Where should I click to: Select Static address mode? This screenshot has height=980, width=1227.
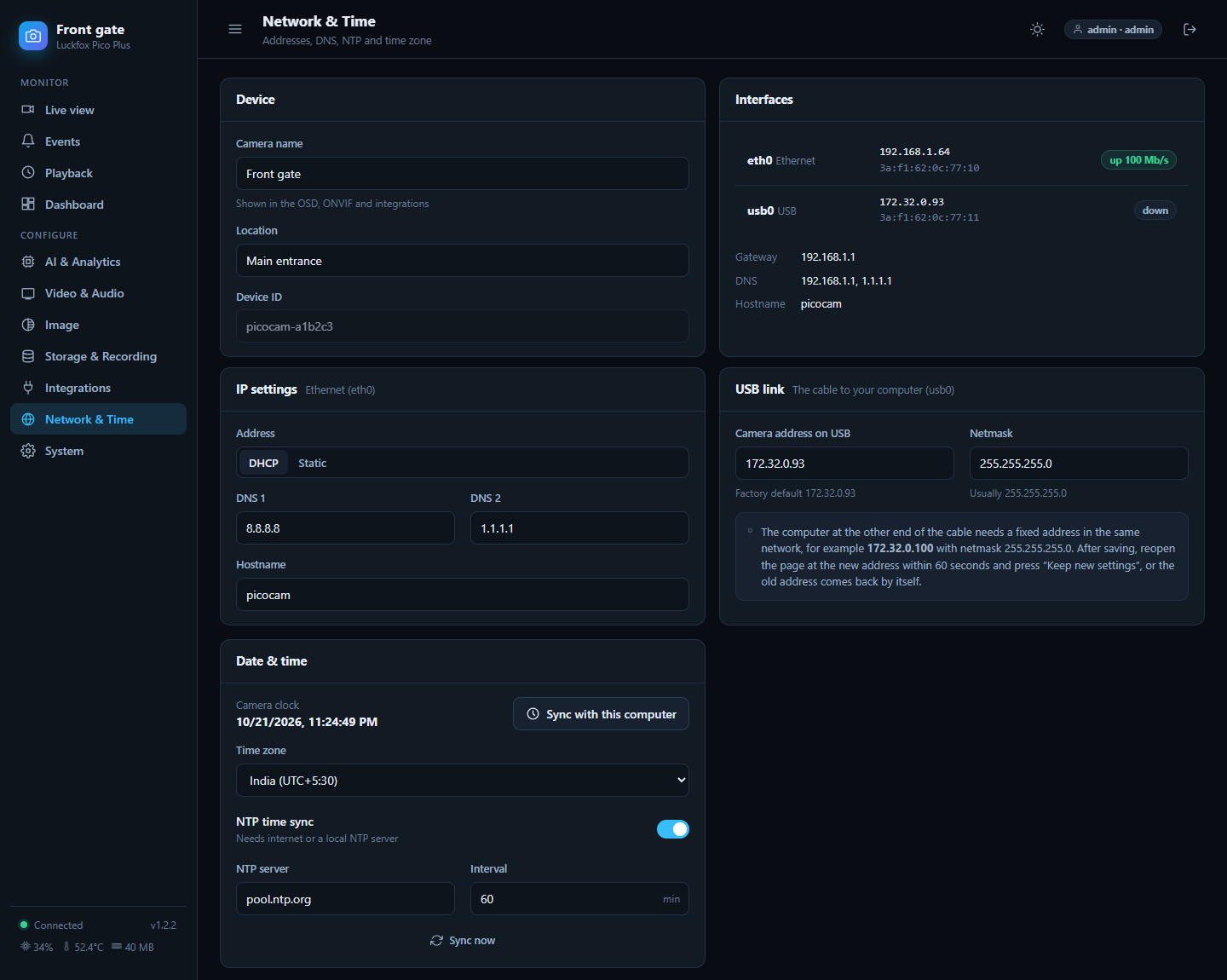coord(312,463)
